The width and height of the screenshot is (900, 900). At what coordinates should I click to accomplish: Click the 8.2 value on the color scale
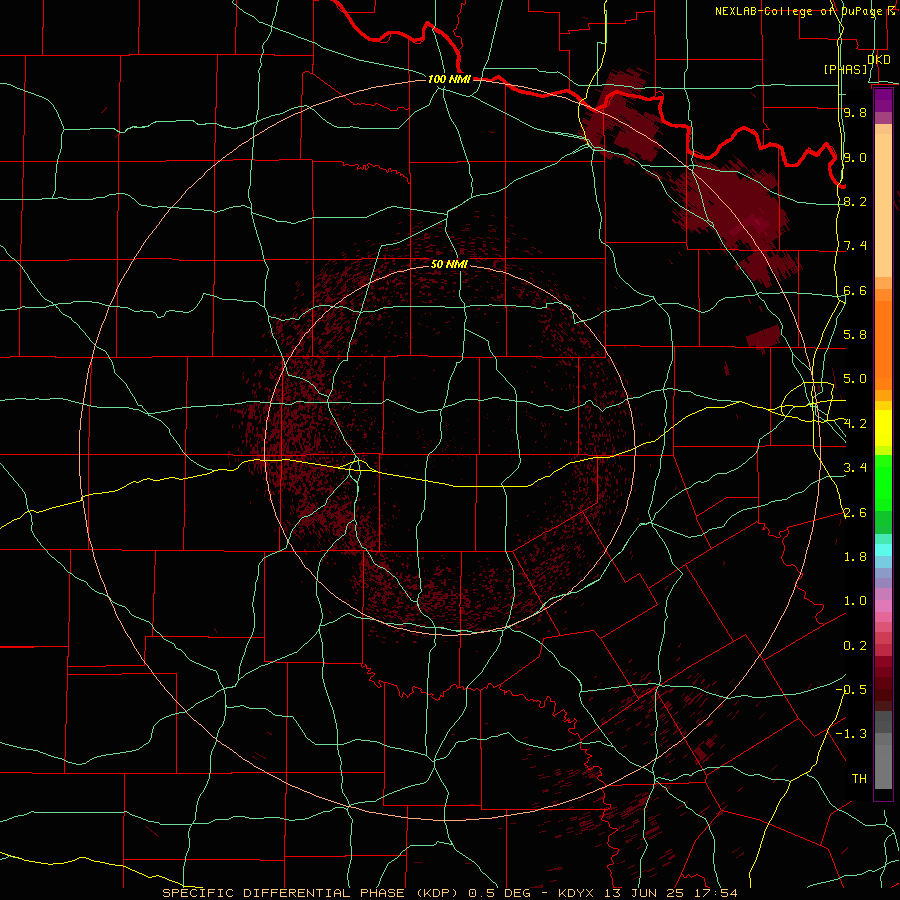click(x=855, y=201)
